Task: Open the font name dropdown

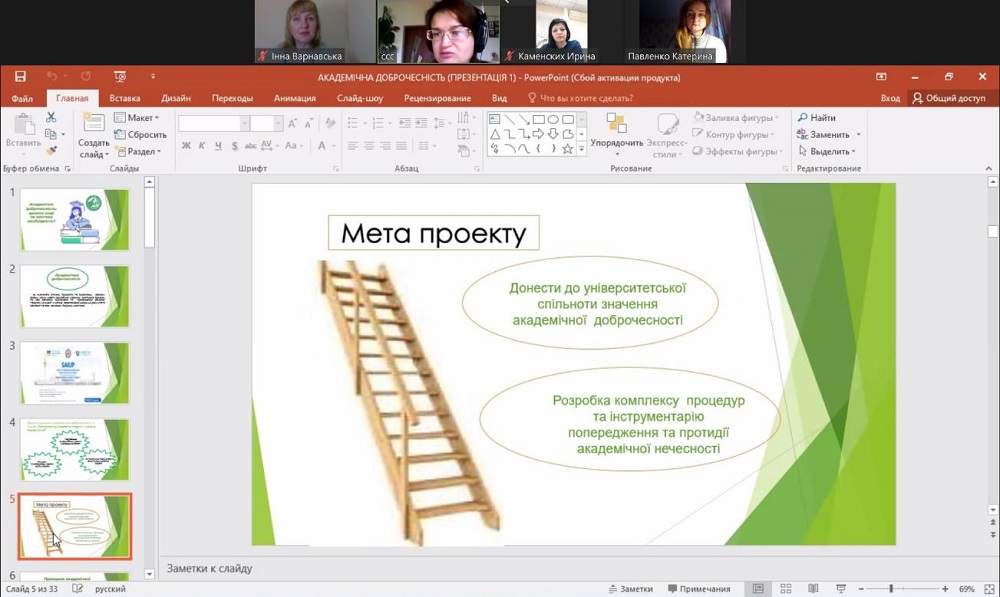Action: click(244, 123)
